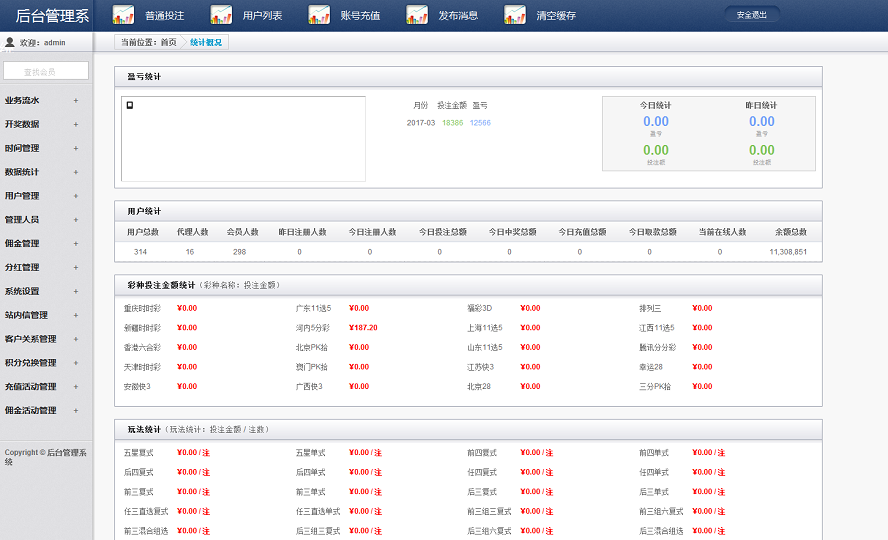Screen dimensions: 888x540
Task: Click the 后台管理系 header title
Action: click(52, 15)
